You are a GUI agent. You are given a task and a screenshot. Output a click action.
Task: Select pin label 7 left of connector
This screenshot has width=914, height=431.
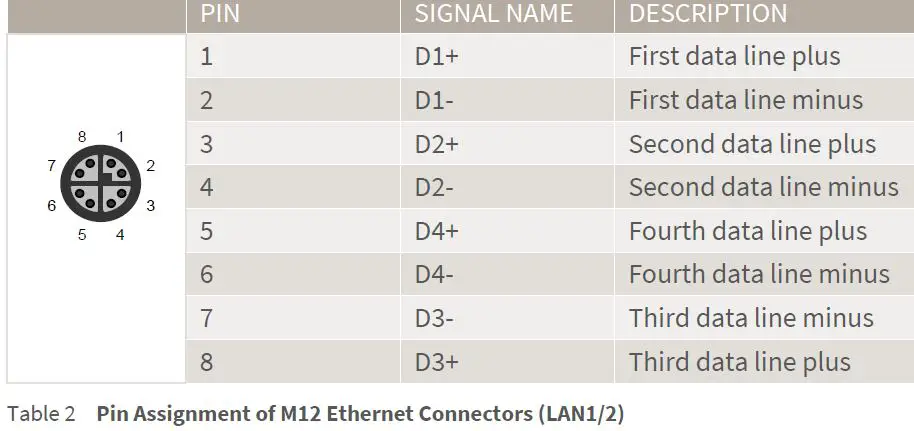coord(51,166)
